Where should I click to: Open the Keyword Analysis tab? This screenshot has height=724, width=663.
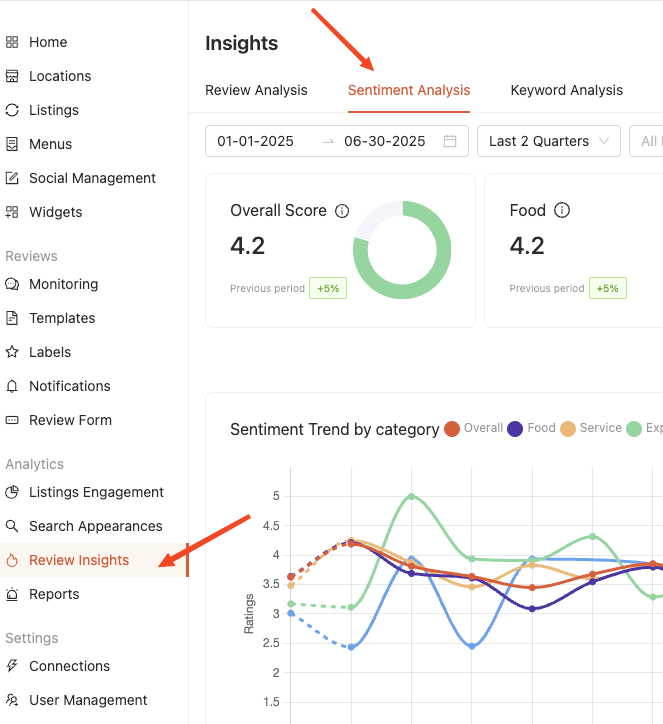coord(567,90)
